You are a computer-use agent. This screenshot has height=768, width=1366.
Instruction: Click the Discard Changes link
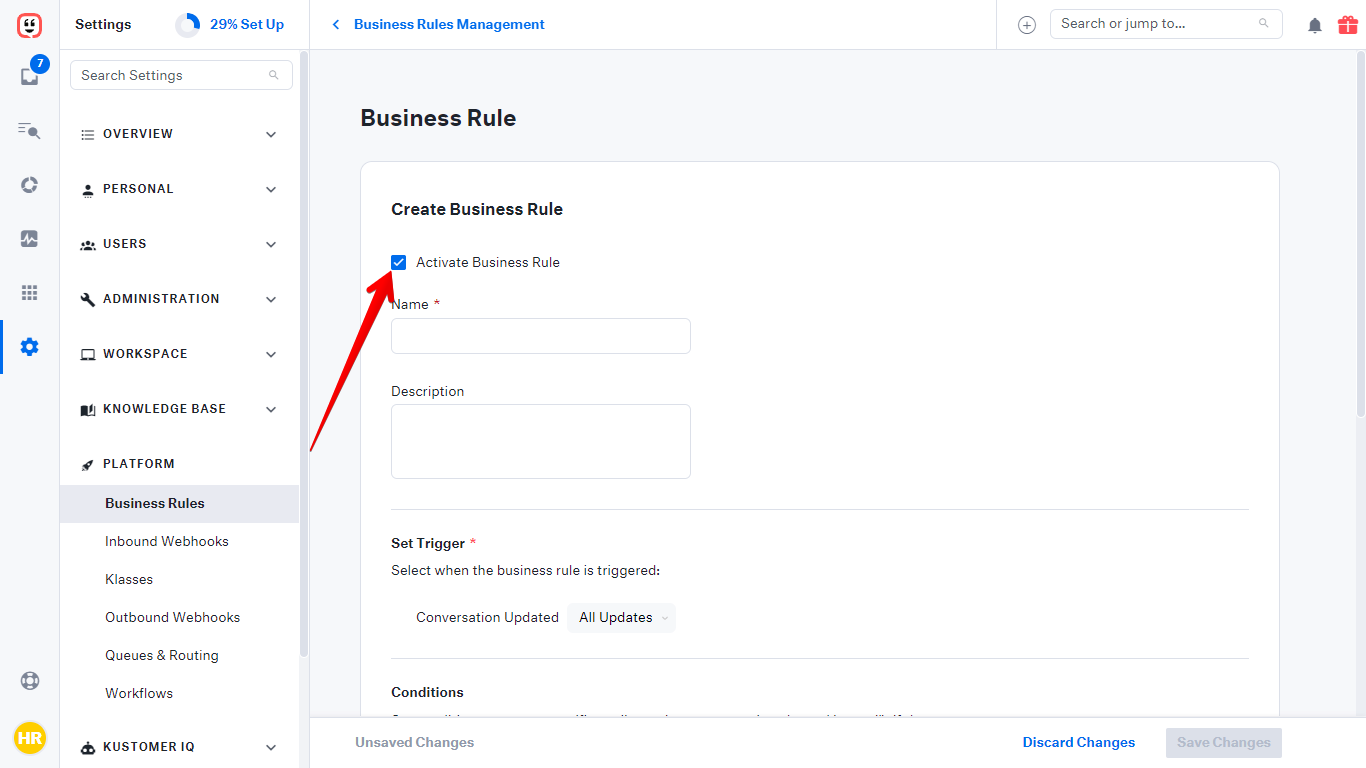pos(1078,742)
